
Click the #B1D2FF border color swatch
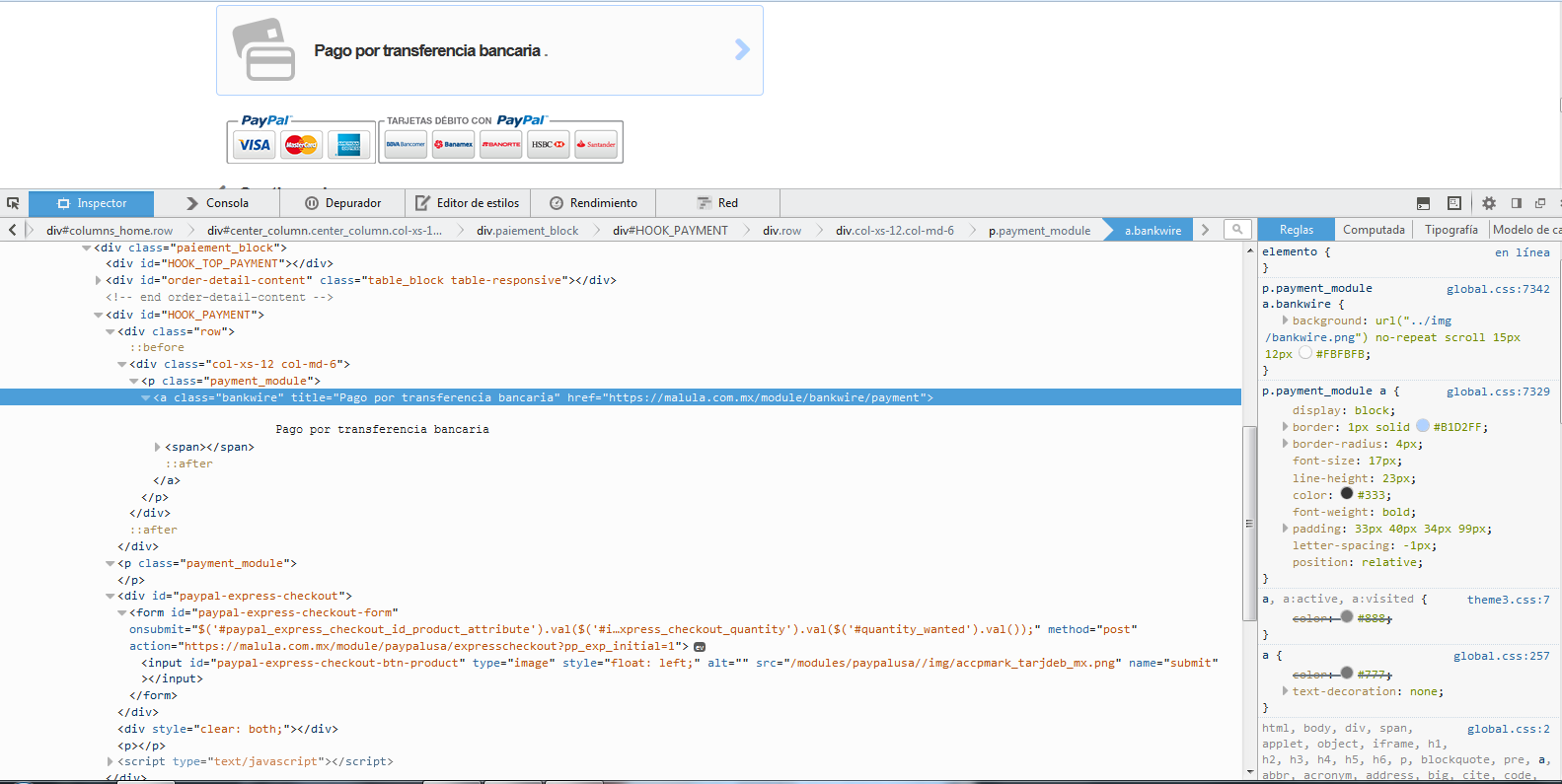[x=1422, y=427]
